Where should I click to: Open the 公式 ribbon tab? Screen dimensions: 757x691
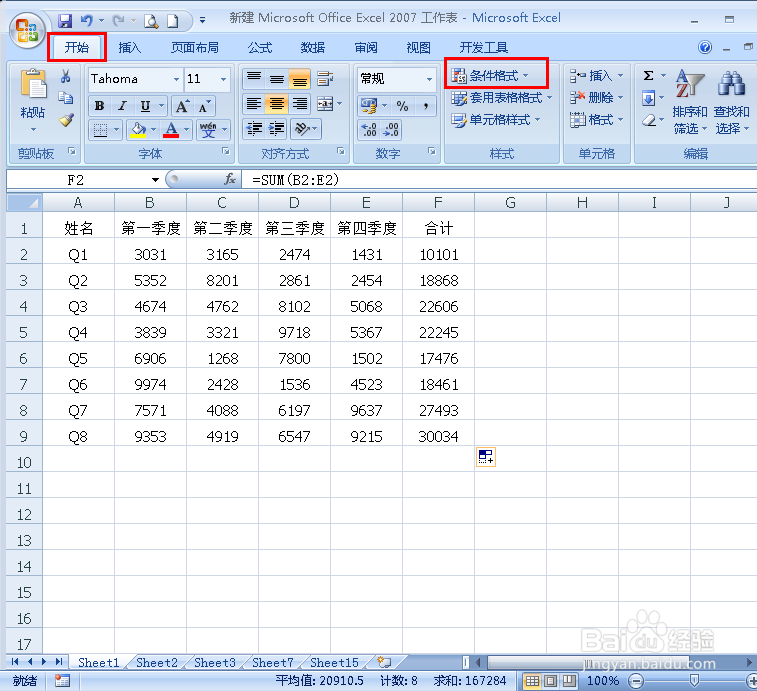260,47
